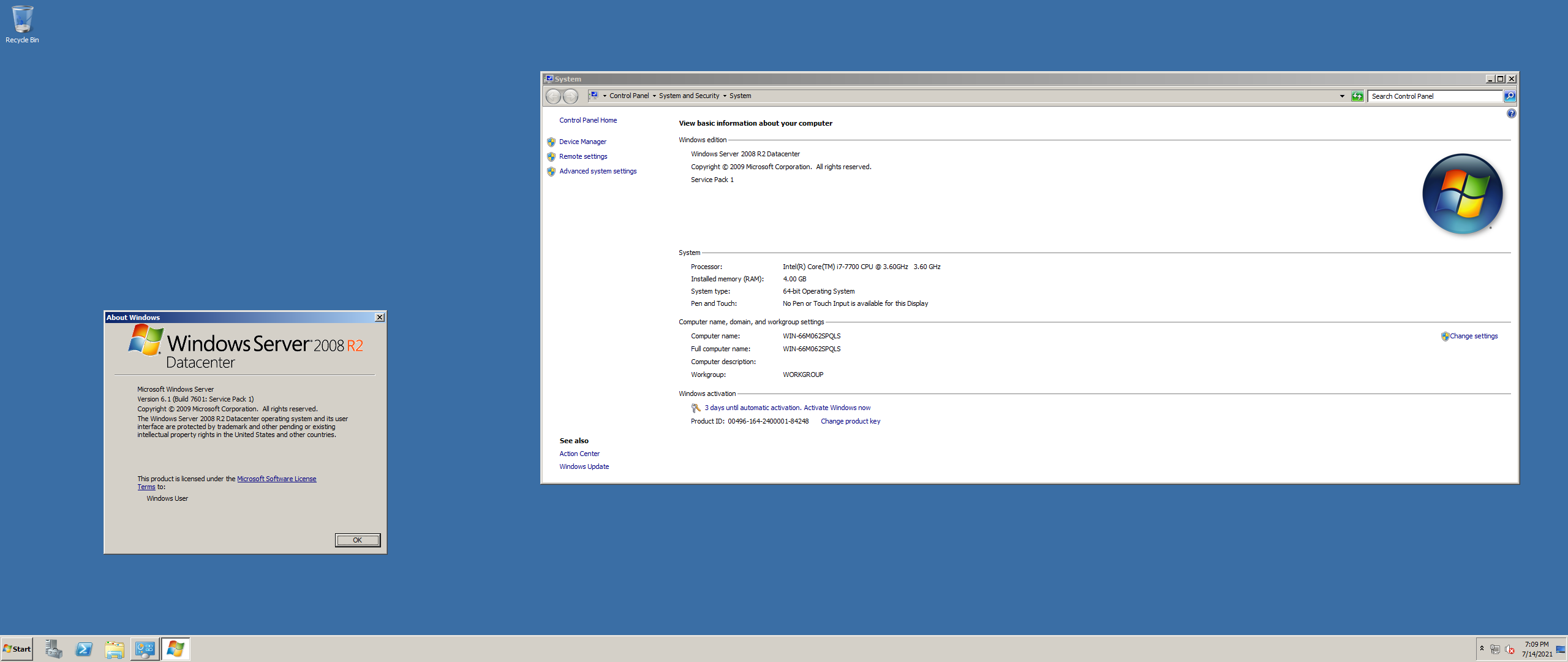Click the Device Manager shield icon
This screenshot has width=1568, height=662.
click(x=551, y=142)
